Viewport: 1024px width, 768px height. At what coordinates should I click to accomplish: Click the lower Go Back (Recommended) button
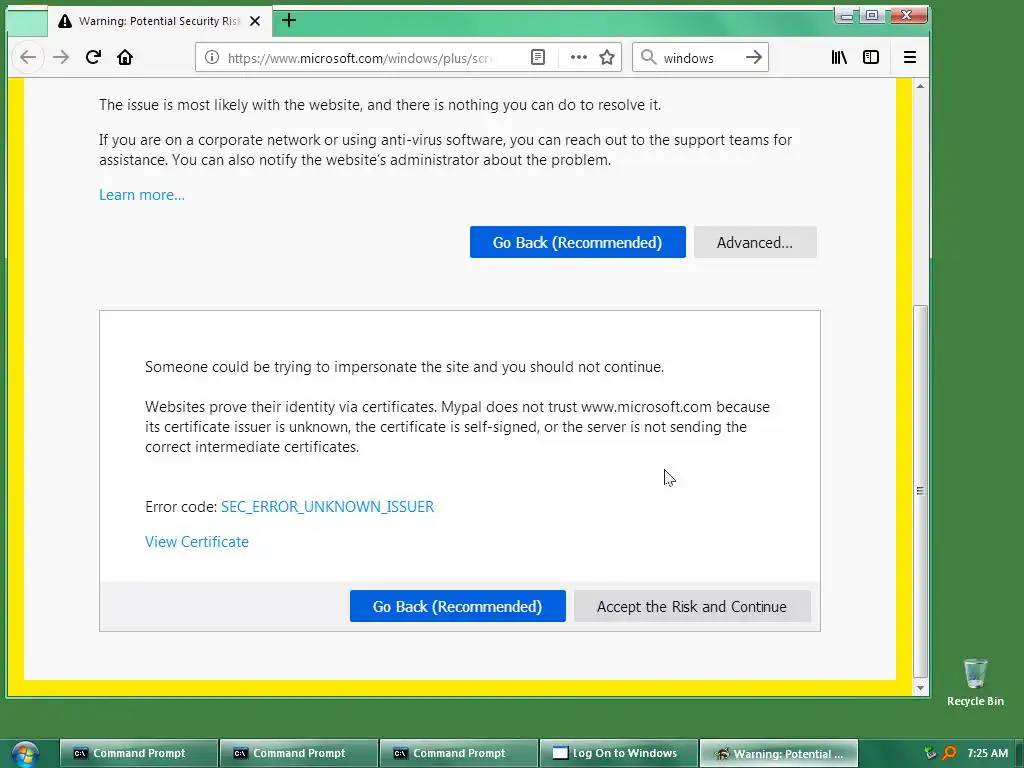pyautogui.click(x=457, y=606)
